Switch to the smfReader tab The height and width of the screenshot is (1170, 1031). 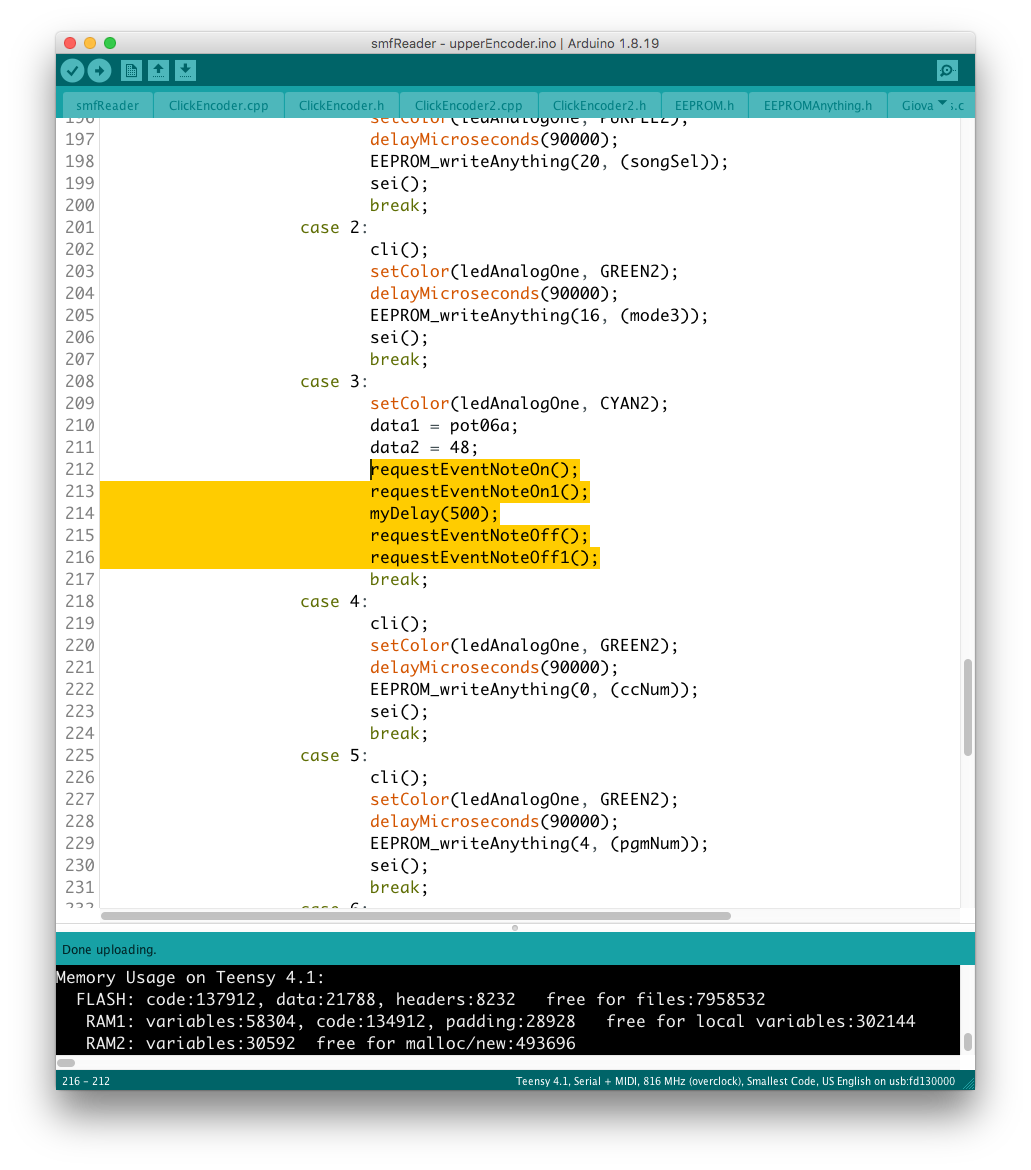(107, 105)
